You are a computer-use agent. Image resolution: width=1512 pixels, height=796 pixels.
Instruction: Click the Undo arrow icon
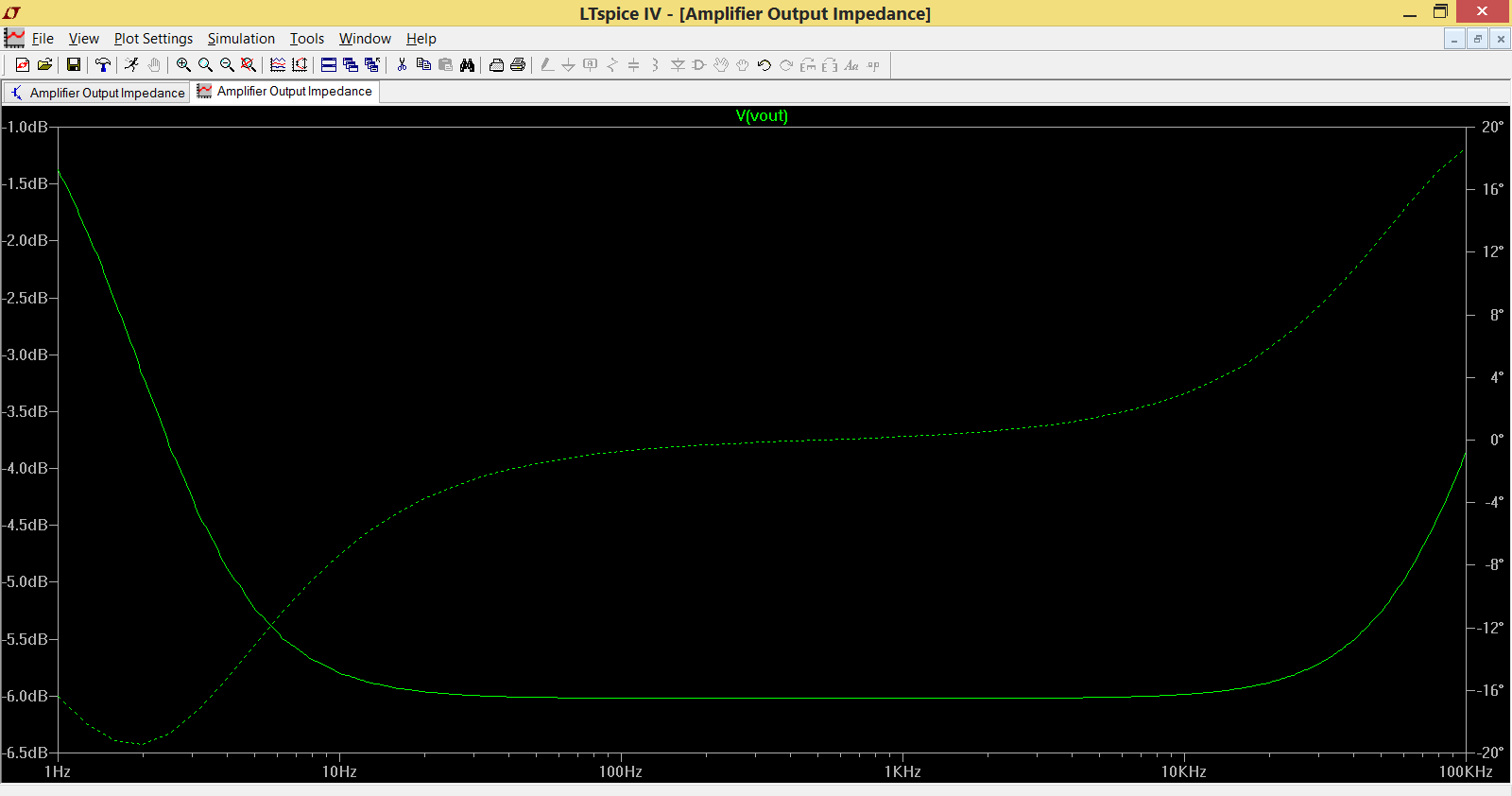[765, 65]
